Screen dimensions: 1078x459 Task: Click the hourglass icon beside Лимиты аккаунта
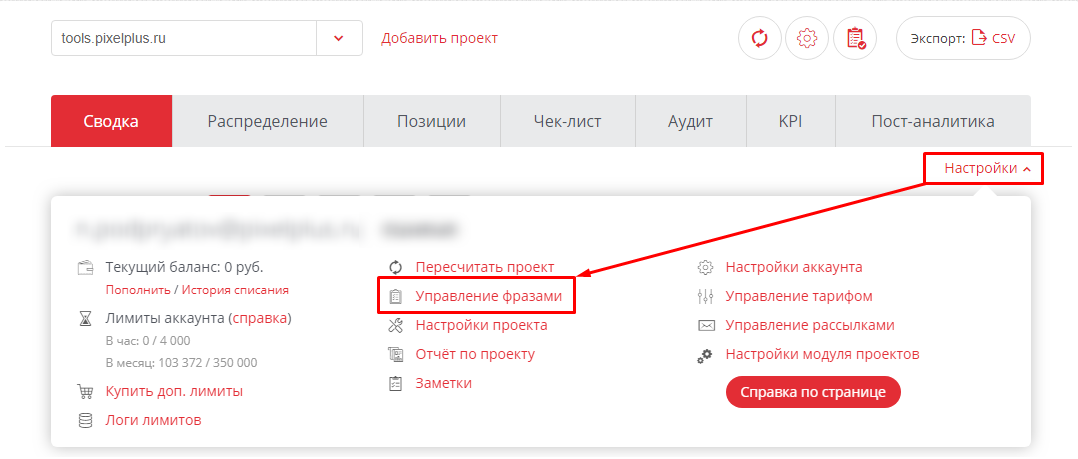point(85,319)
